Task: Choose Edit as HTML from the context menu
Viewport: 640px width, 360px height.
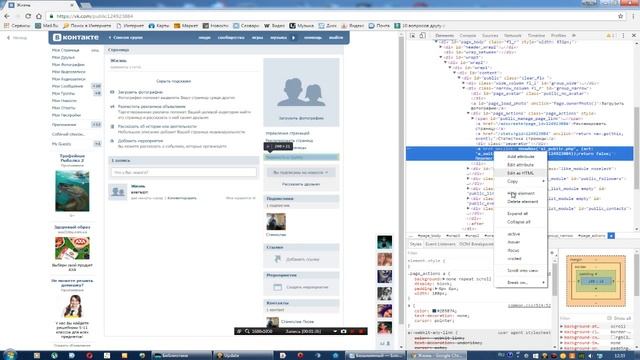Action: (x=520, y=173)
